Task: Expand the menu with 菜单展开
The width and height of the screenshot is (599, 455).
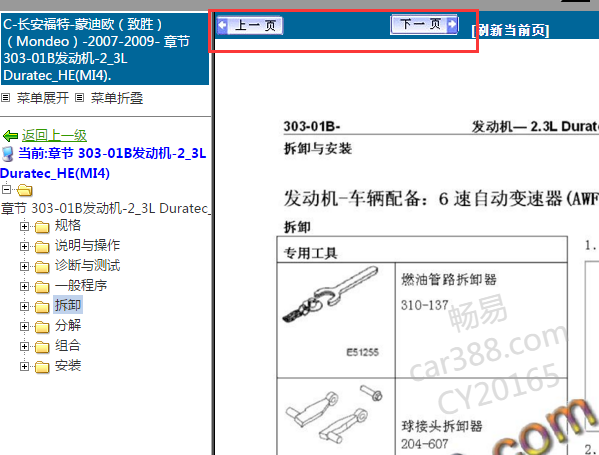Action: point(43,98)
